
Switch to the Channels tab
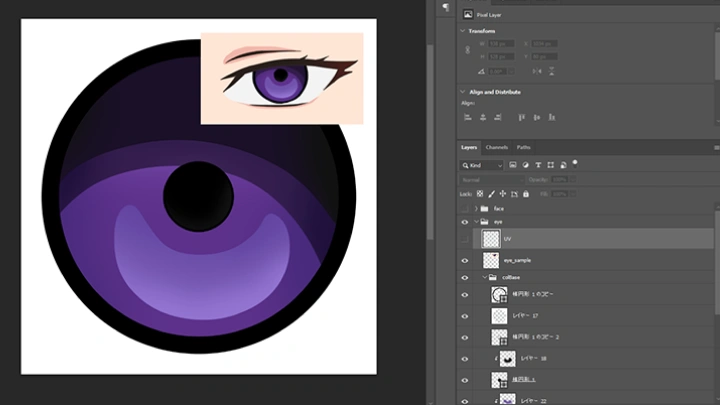497,147
